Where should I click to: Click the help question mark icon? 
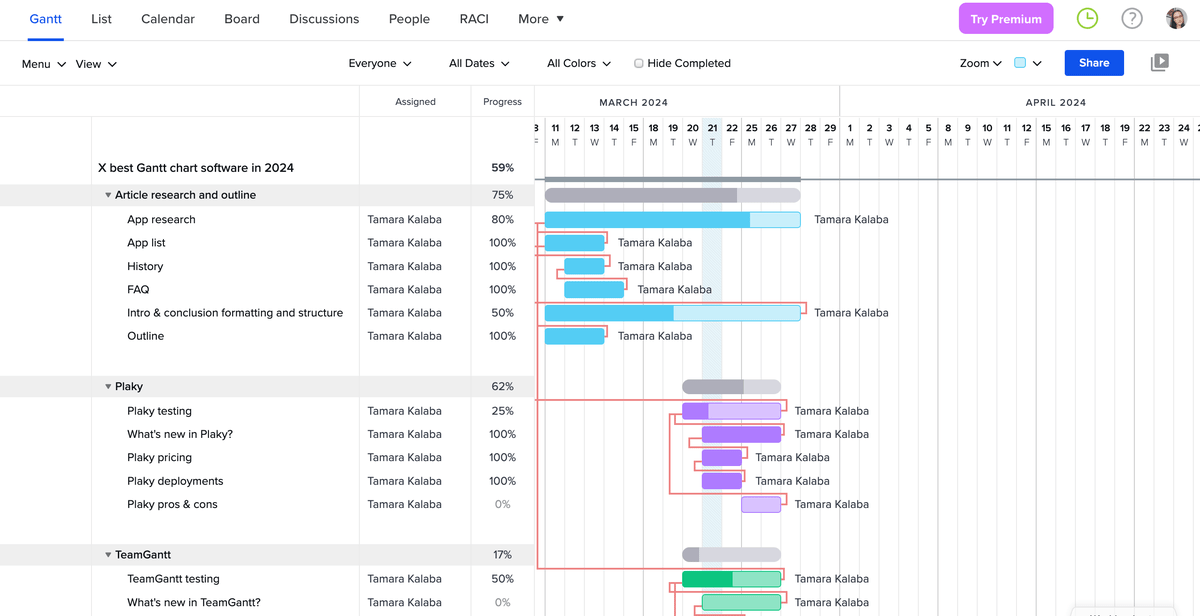(1131, 18)
